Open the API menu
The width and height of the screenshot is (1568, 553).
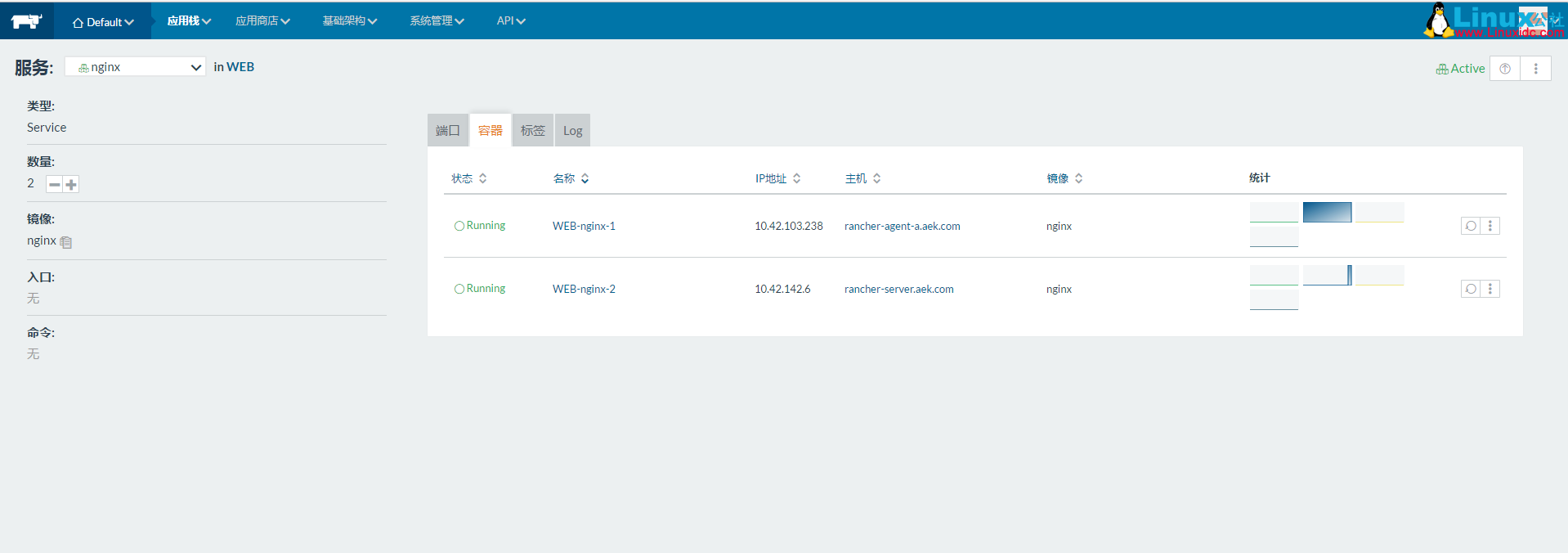(x=511, y=21)
